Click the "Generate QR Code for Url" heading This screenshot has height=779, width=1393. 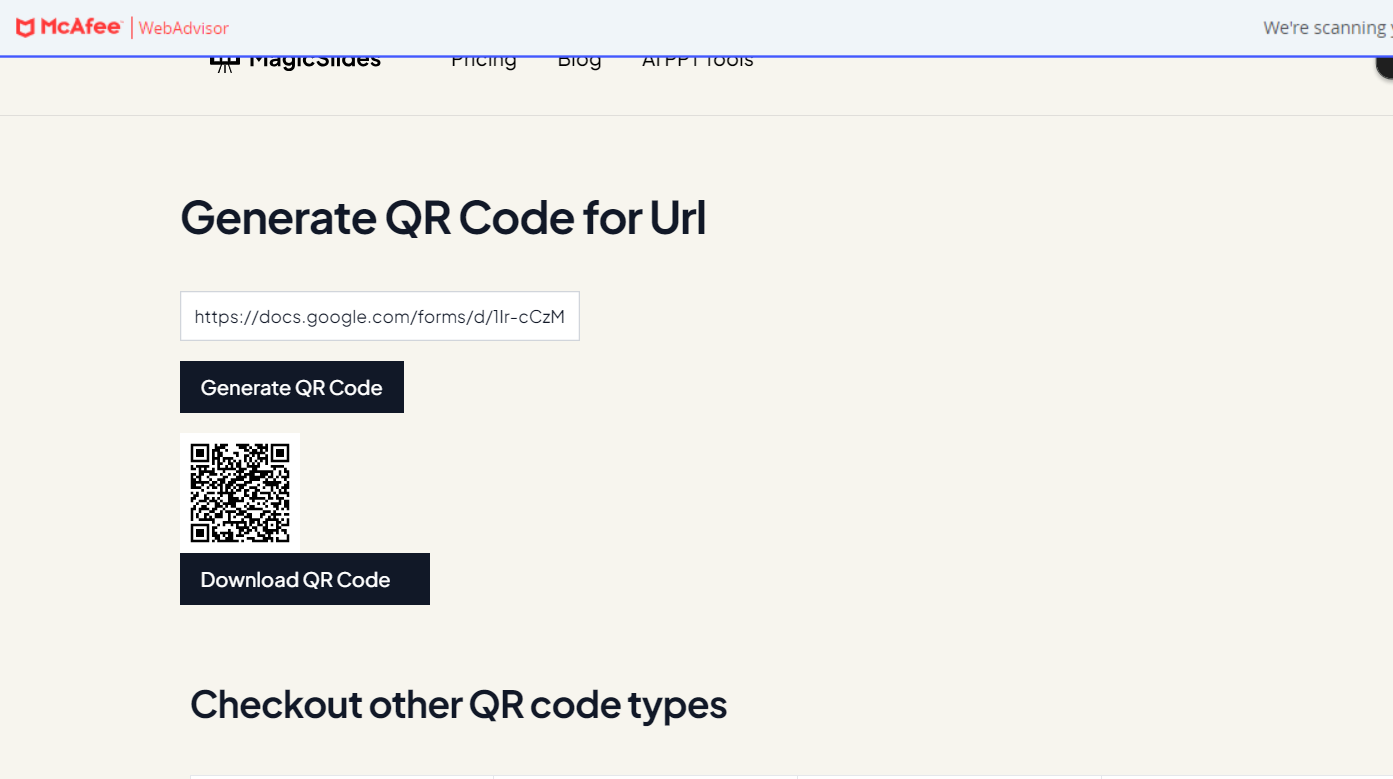coord(443,217)
